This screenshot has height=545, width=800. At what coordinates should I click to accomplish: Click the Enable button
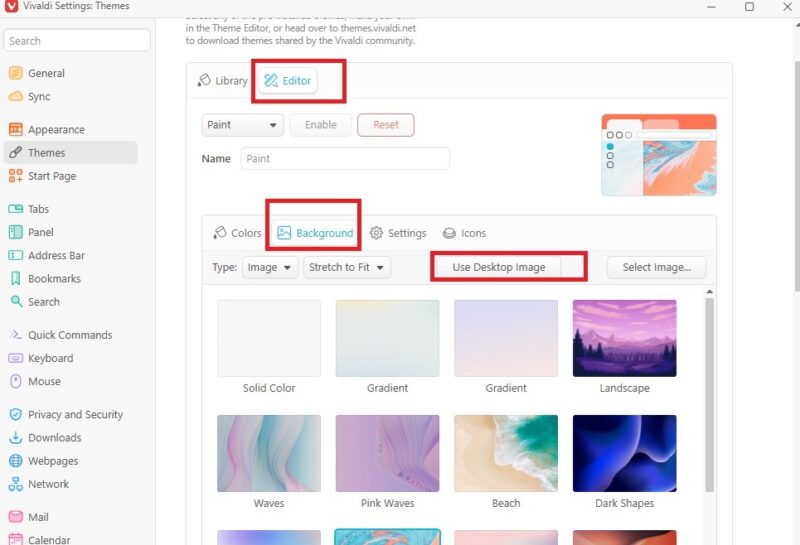pos(320,125)
